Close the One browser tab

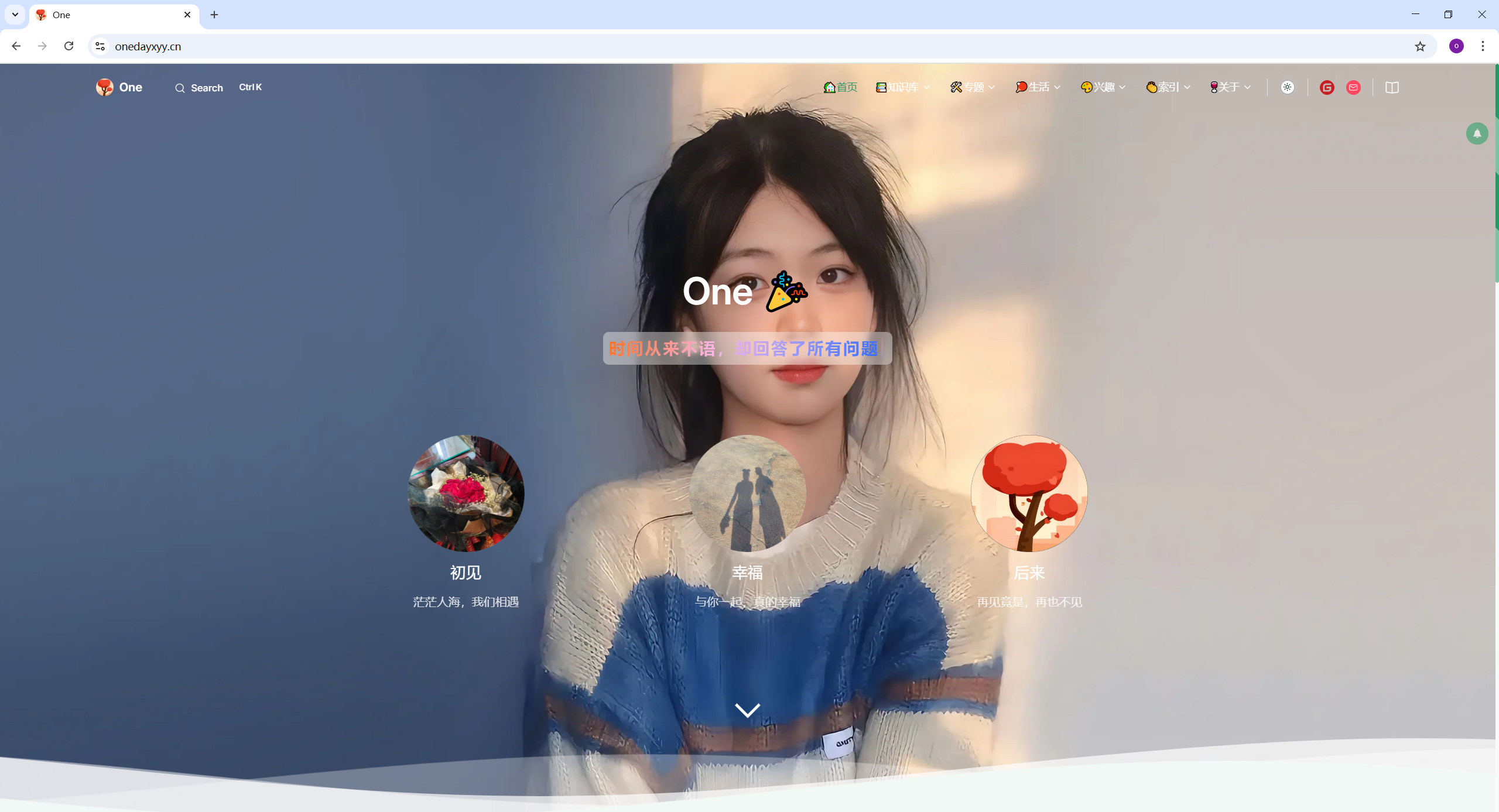tap(187, 15)
